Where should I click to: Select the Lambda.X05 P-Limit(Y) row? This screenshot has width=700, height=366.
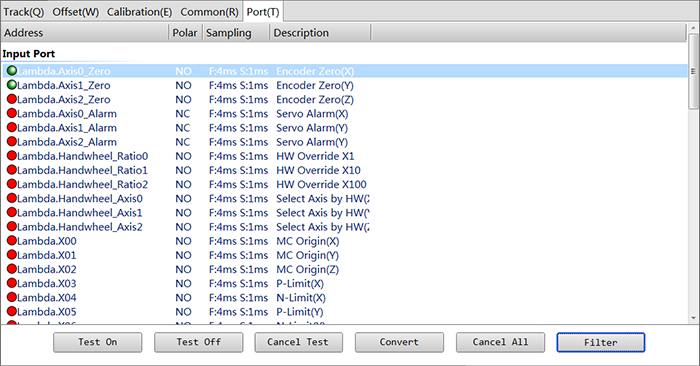tap(345, 312)
